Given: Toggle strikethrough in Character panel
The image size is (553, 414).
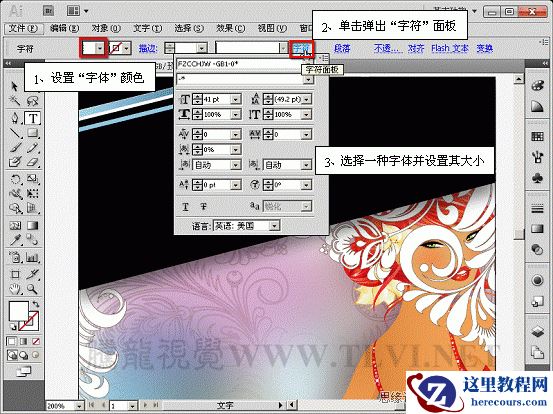Looking at the screenshot, I should [x=203, y=207].
